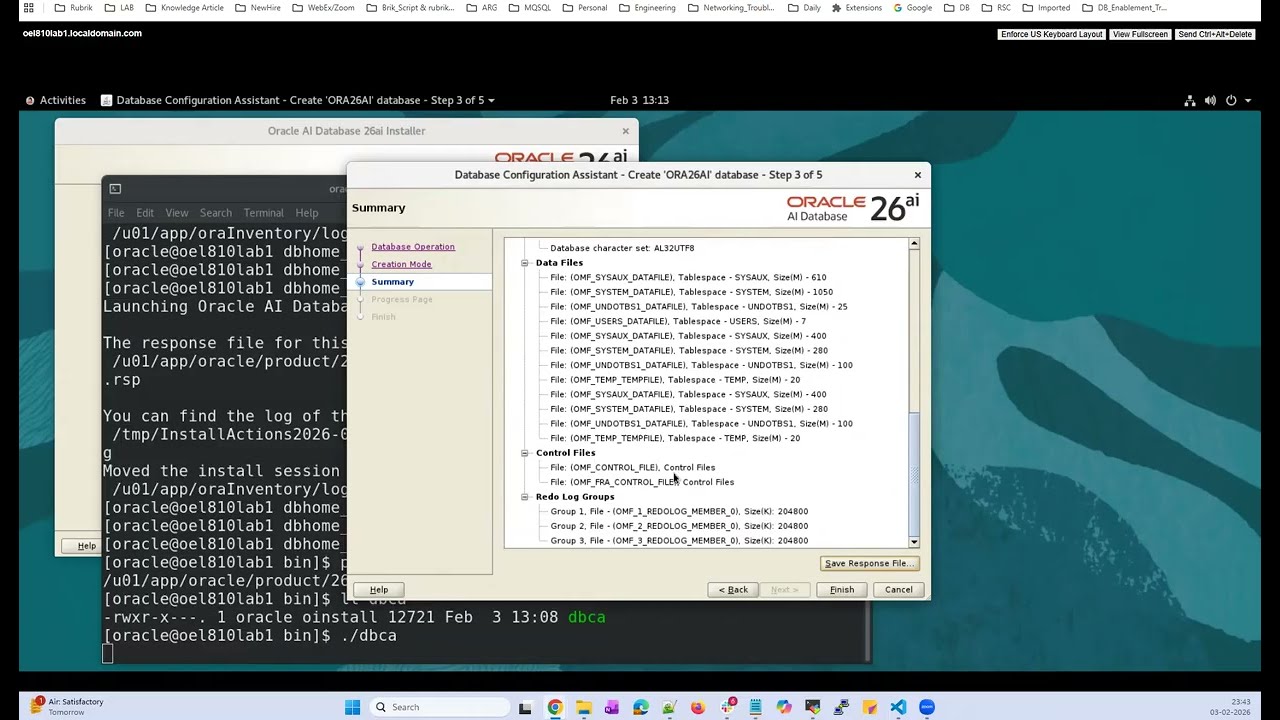Click the Windows Start button

tap(352, 707)
